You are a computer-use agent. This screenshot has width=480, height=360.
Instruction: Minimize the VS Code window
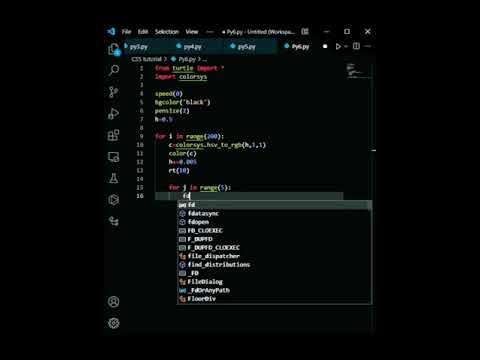click(327, 32)
